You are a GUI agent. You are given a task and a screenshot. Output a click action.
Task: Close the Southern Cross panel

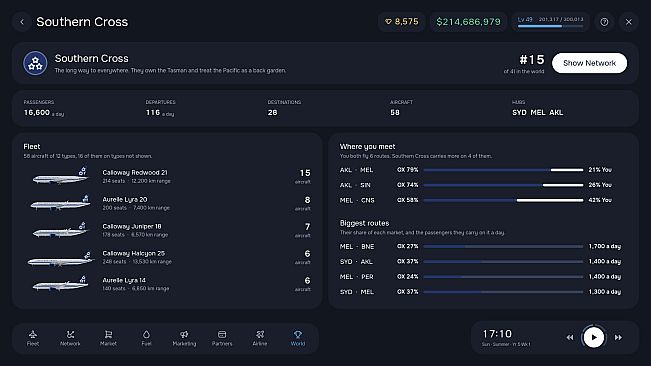tap(629, 22)
